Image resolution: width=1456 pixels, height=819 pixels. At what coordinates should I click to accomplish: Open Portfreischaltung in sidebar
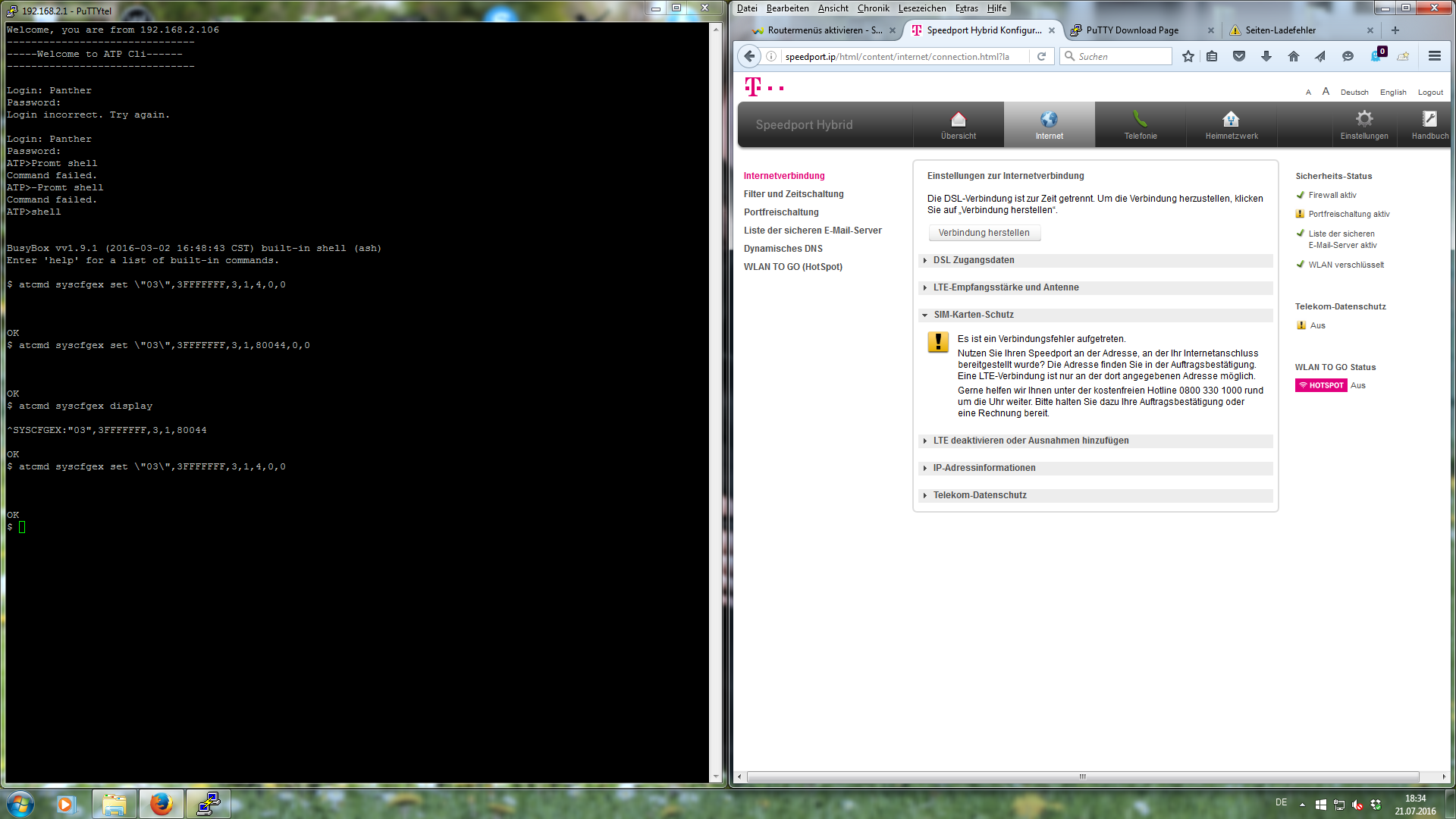781,212
